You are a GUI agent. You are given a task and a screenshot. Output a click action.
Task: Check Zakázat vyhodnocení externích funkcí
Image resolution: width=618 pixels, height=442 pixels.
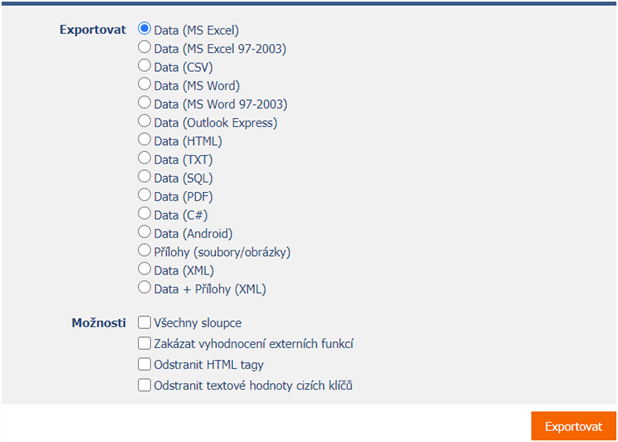click(144, 343)
